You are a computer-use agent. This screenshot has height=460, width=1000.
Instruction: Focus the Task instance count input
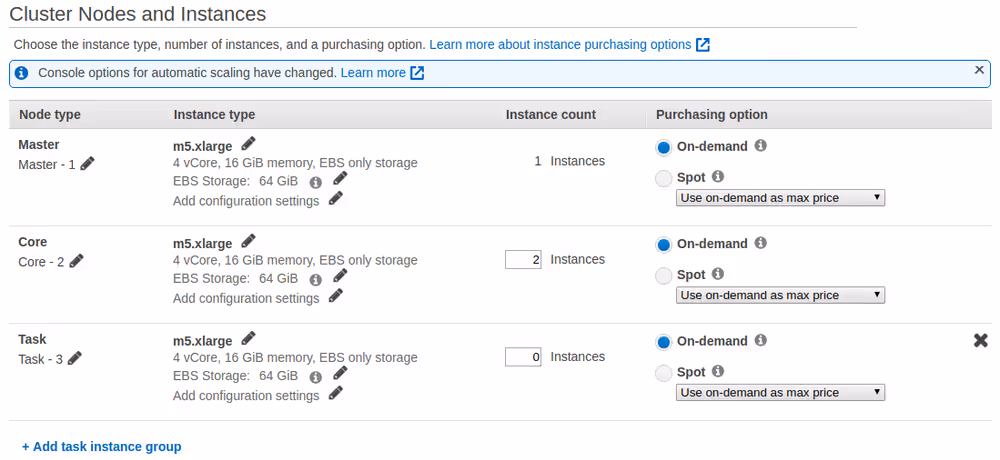pos(523,357)
